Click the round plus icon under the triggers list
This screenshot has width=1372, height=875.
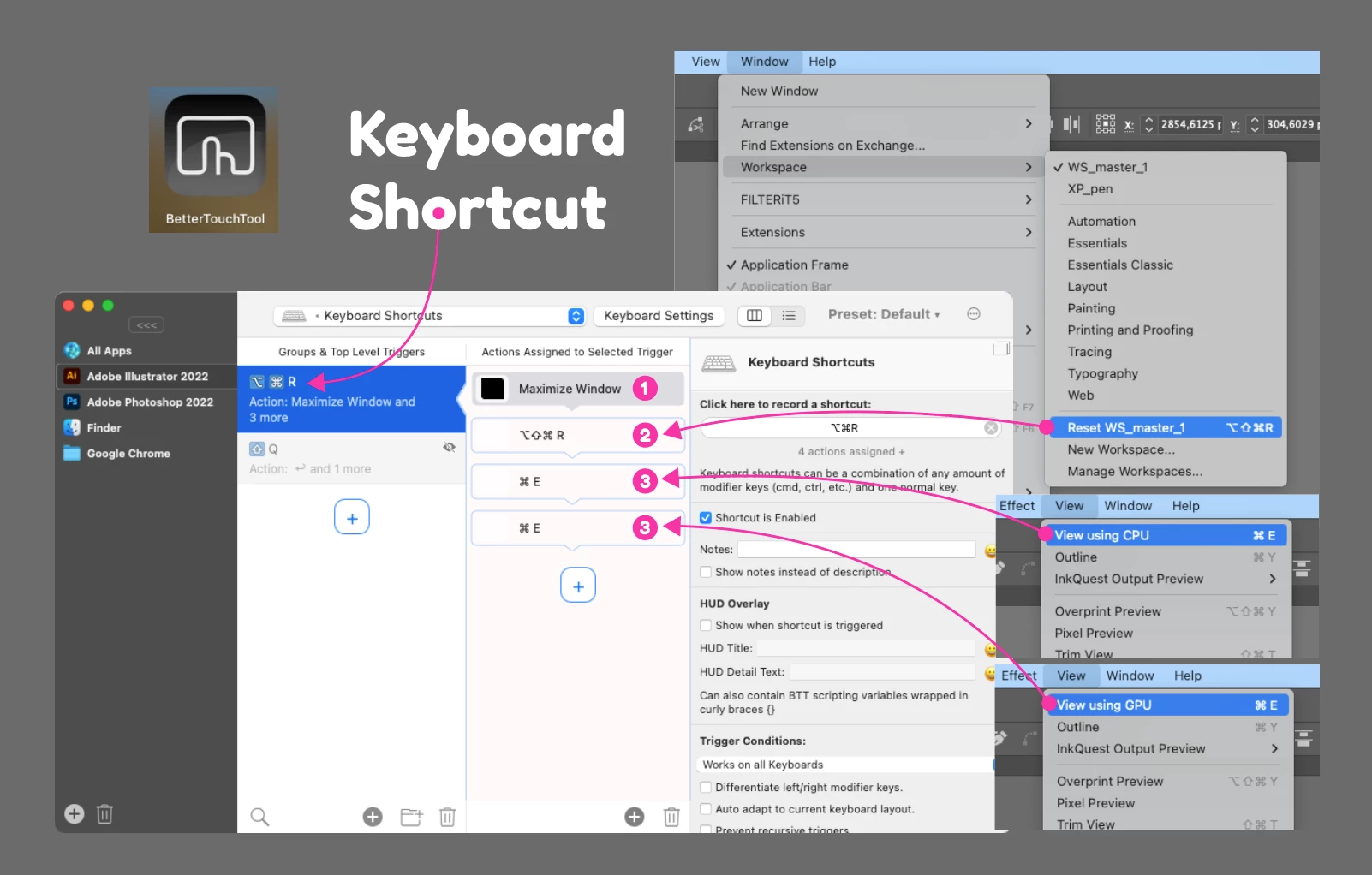click(373, 817)
